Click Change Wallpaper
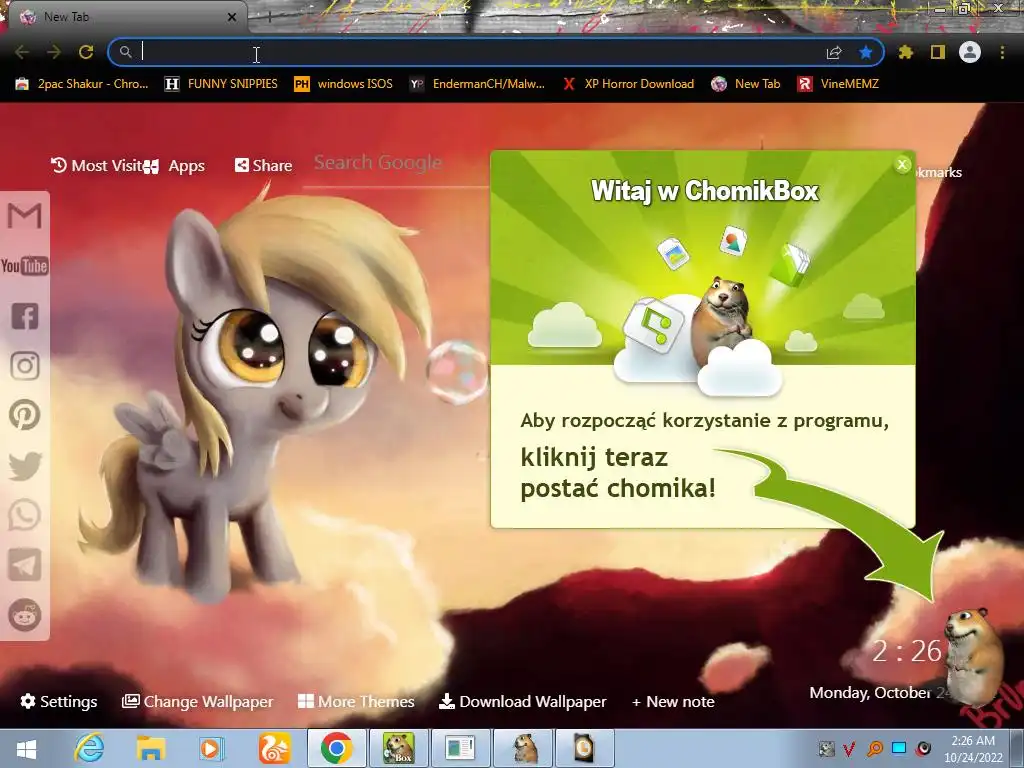Image resolution: width=1024 pixels, height=768 pixels. (x=197, y=701)
